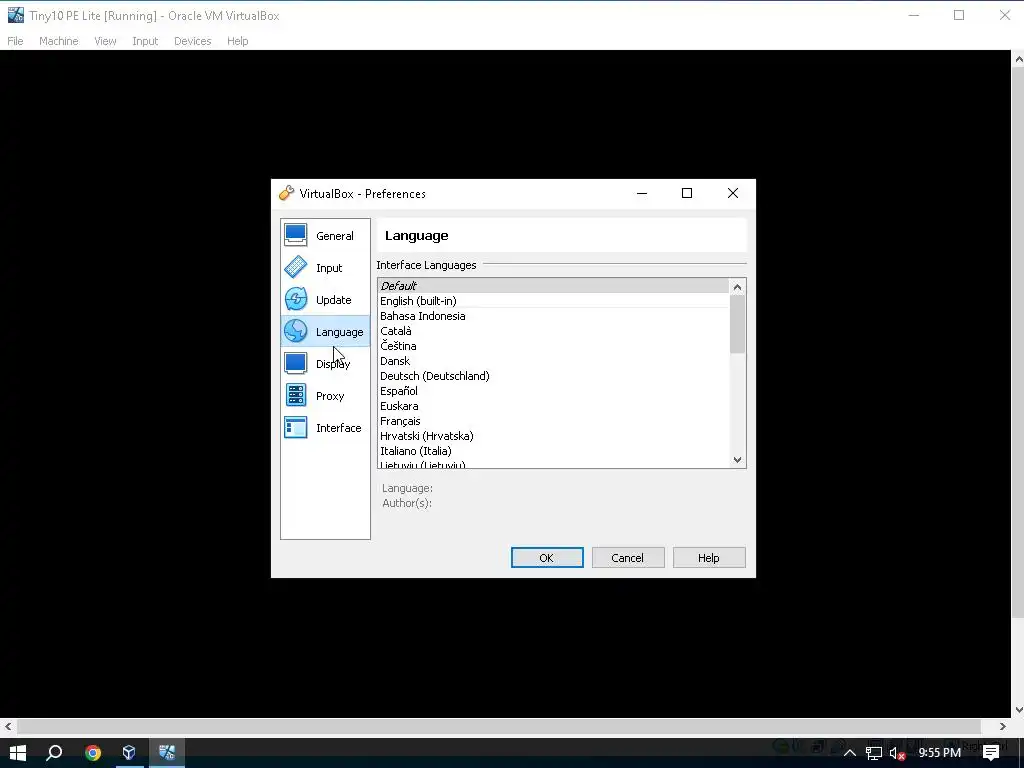Screen dimensions: 1024x768
Task: Open Windows Start menu
Action: (18, 753)
